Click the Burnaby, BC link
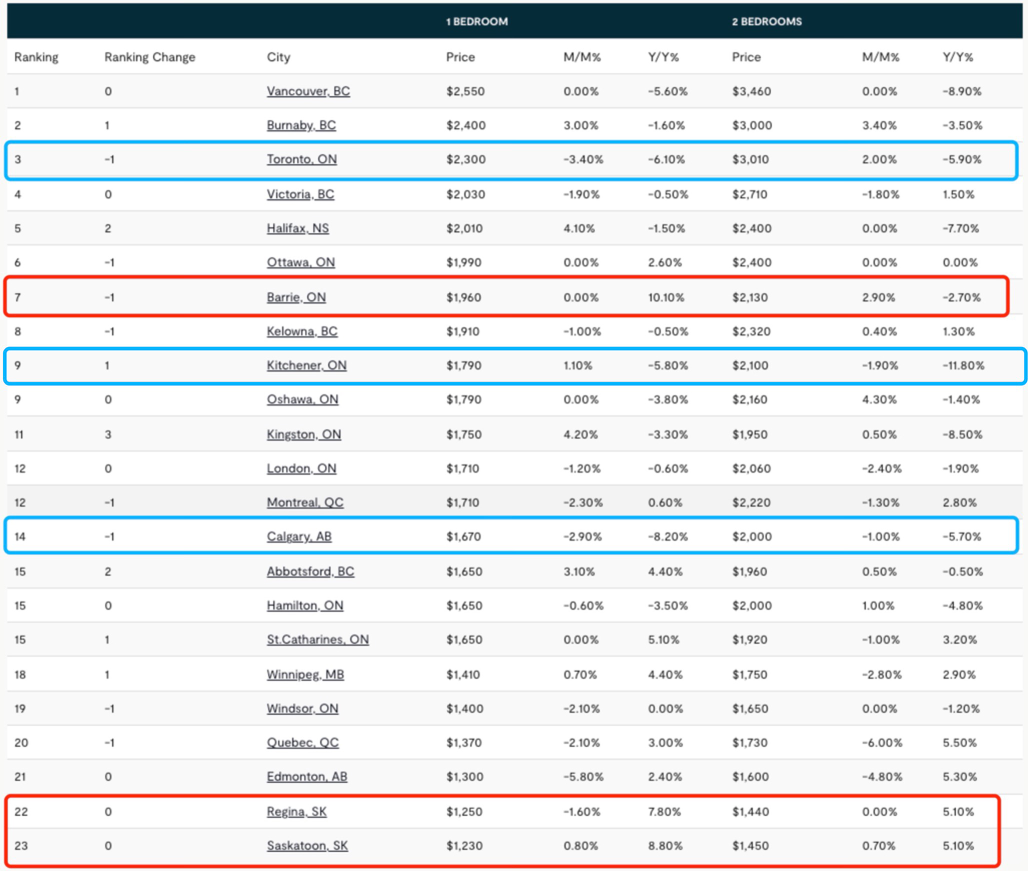Viewport: 1028px width, 871px height. click(301, 125)
